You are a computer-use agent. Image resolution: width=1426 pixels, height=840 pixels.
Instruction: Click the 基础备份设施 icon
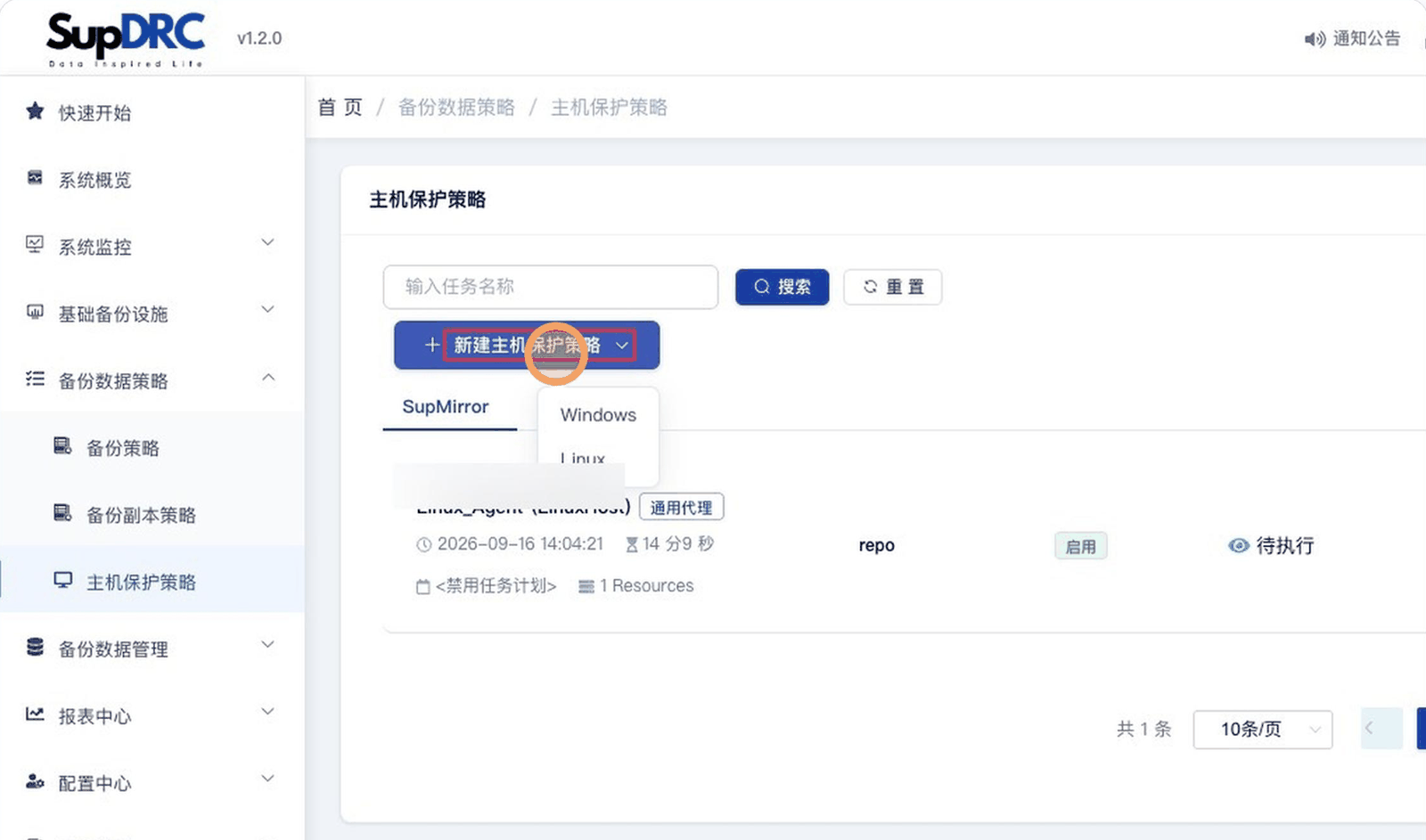(35, 312)
